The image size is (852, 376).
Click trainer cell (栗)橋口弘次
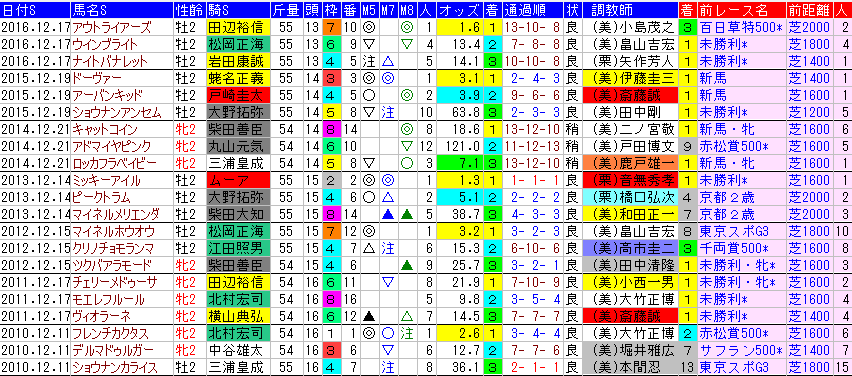[x=631, y=198]
